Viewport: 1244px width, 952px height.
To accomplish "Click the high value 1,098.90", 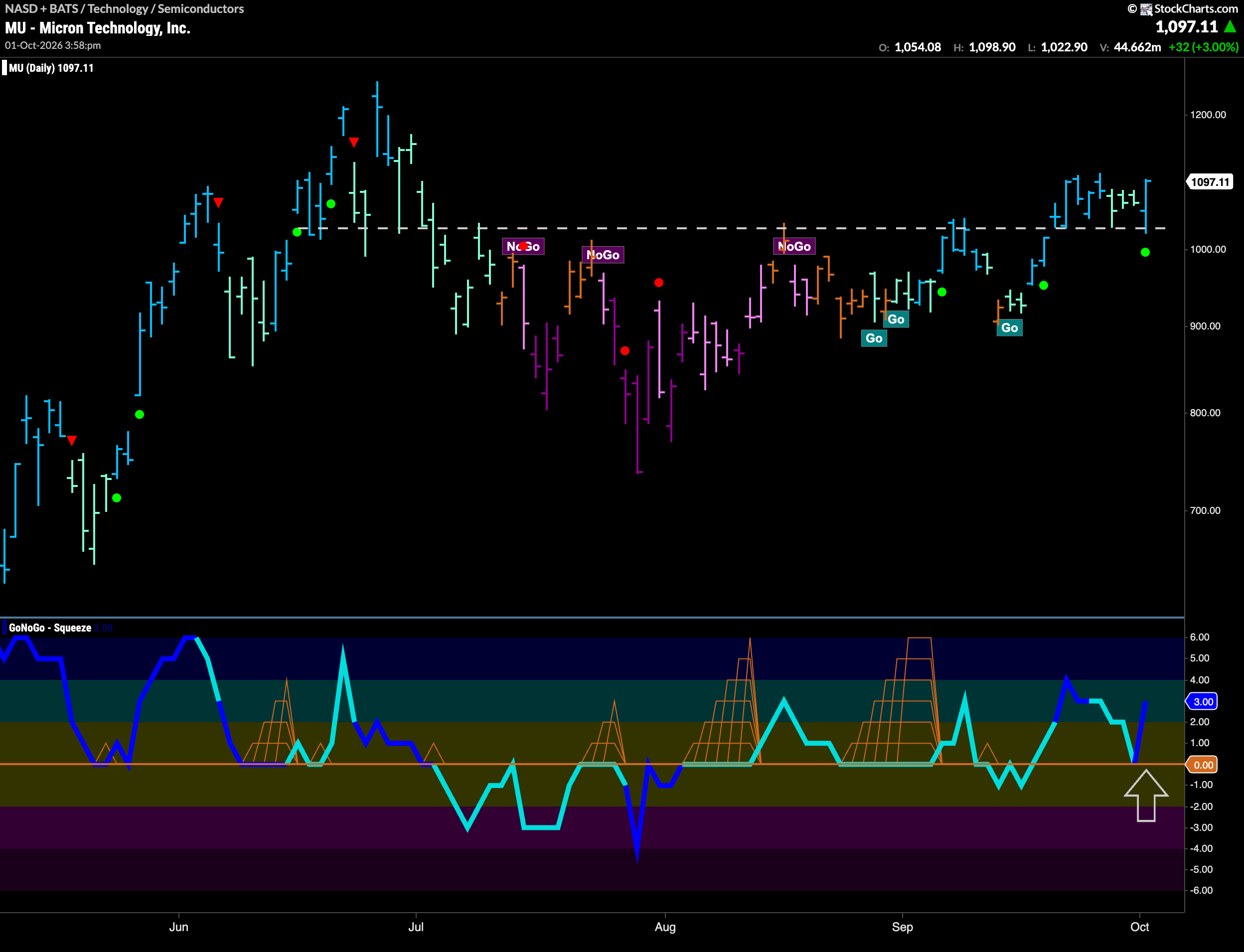I will [992, 47].
